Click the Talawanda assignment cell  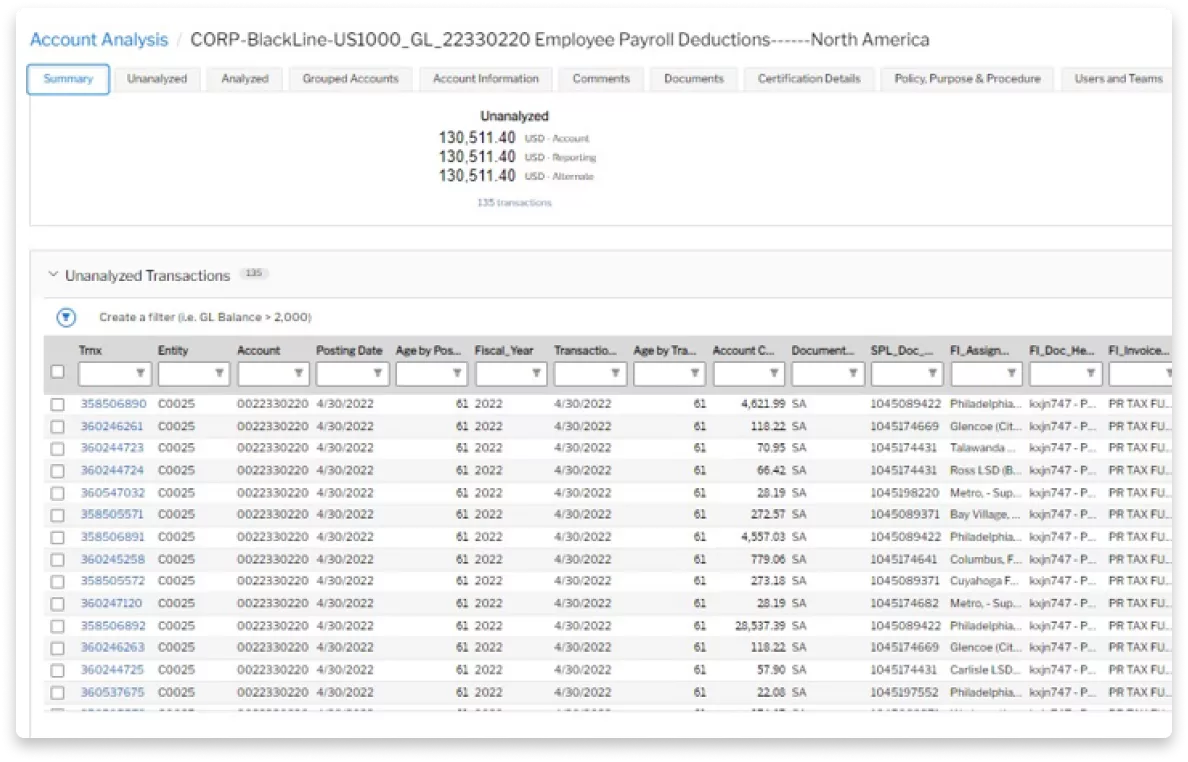(x=983, y=448)
